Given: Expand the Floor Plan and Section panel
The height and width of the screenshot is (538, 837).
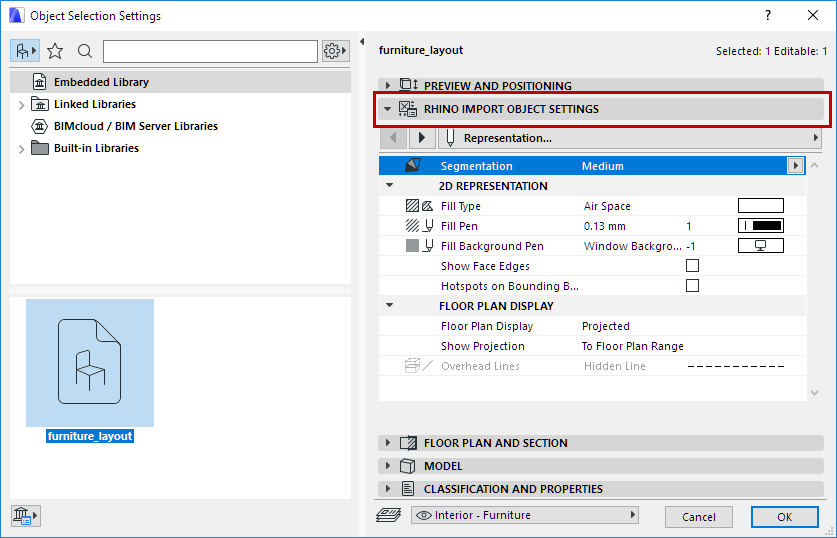Looking at the screenshot, I should point(388,443).
